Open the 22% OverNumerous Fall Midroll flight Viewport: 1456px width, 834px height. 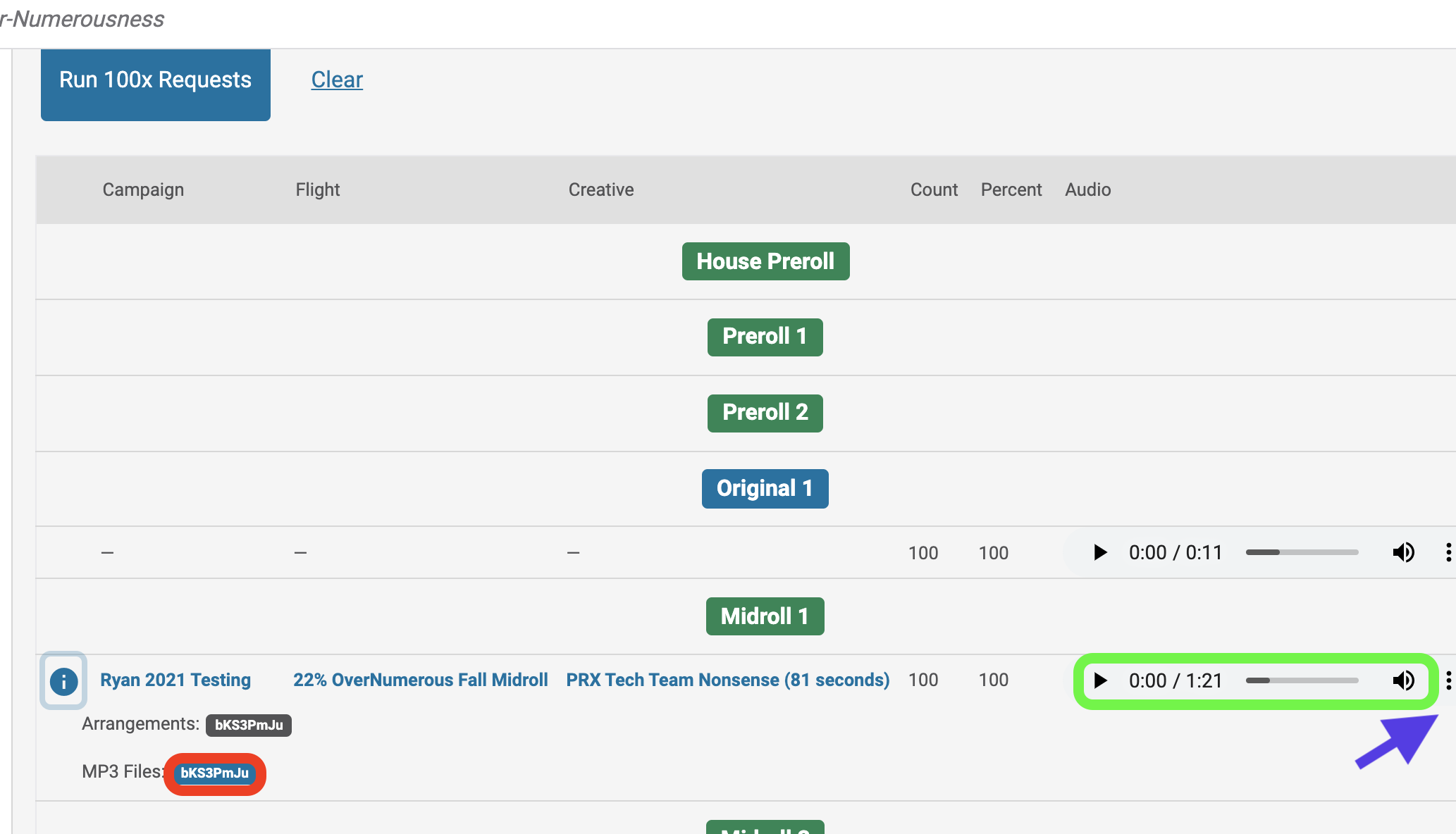pos(421,680)
